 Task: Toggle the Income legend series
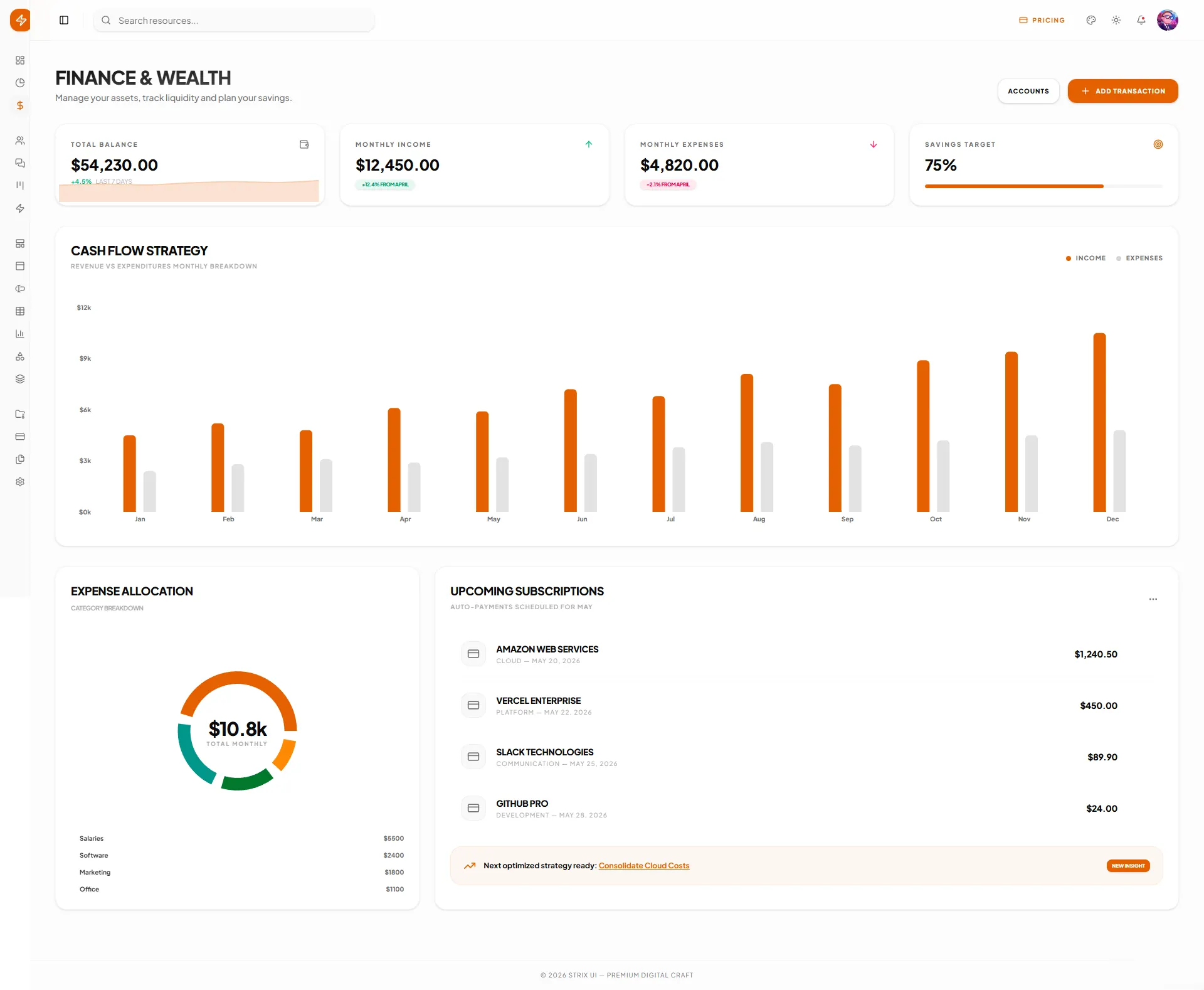coord(1085,258)
